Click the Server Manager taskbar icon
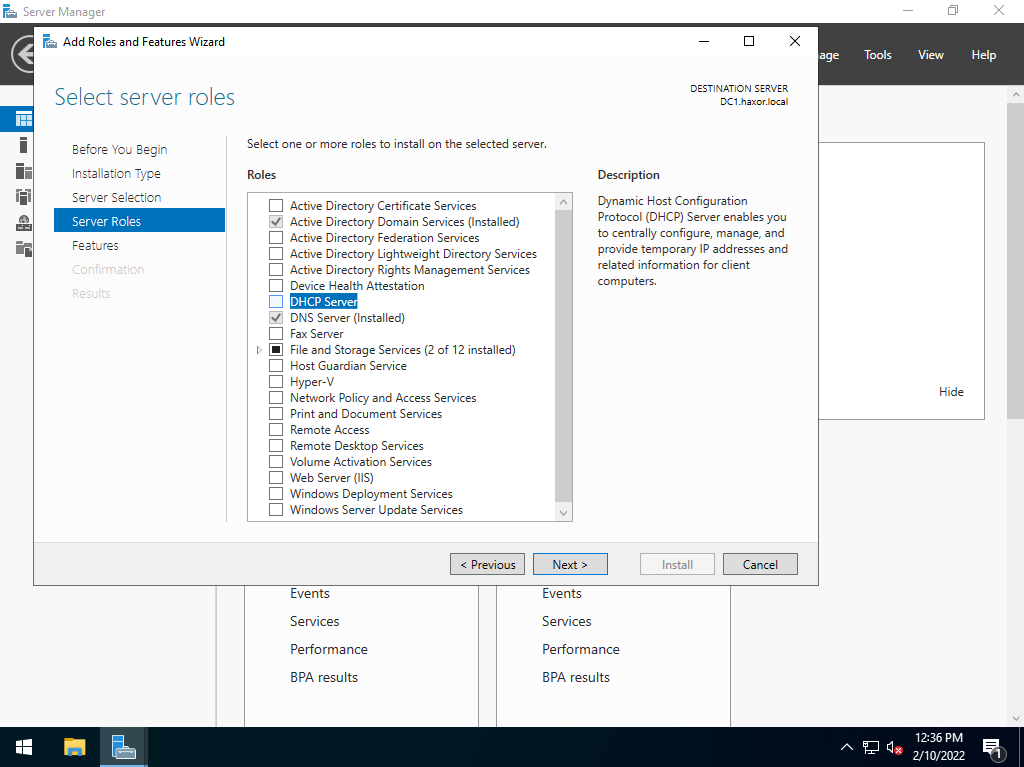The image size is (1024, 767). [123, 747]
